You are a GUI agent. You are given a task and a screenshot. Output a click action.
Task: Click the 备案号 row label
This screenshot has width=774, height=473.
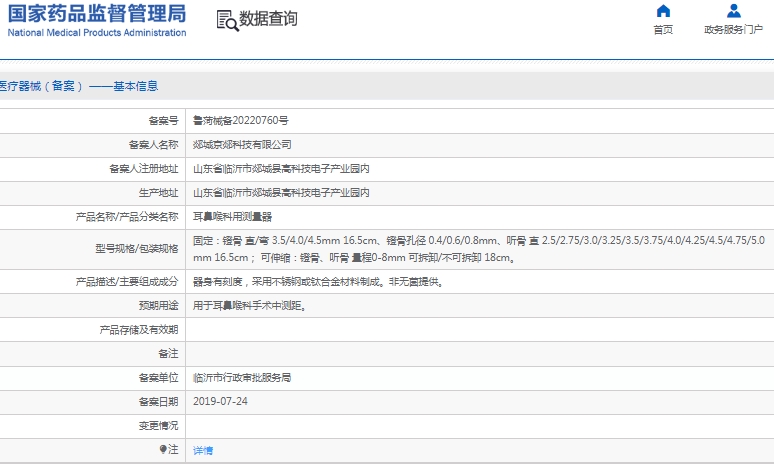pos(163,120)
